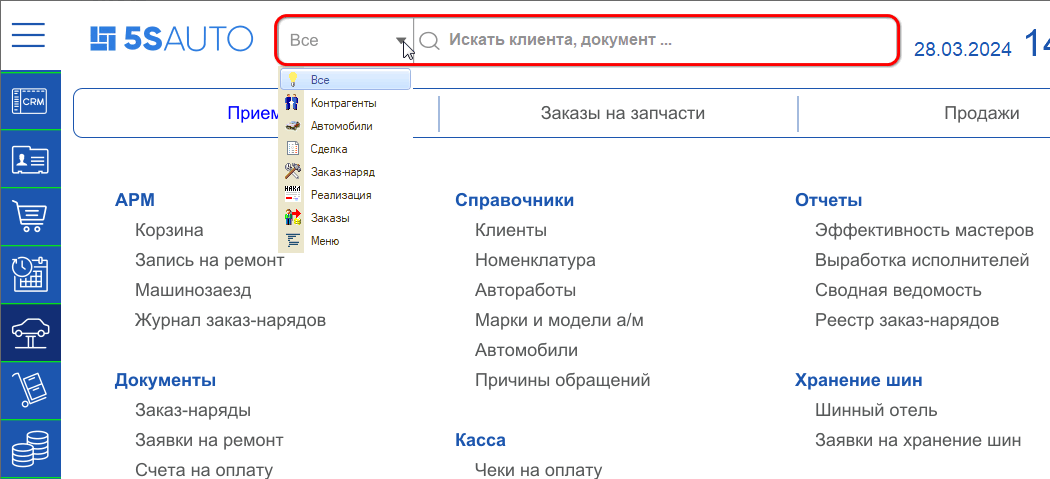
Task: Click the Касса section heading
Action: coord(480,440)
